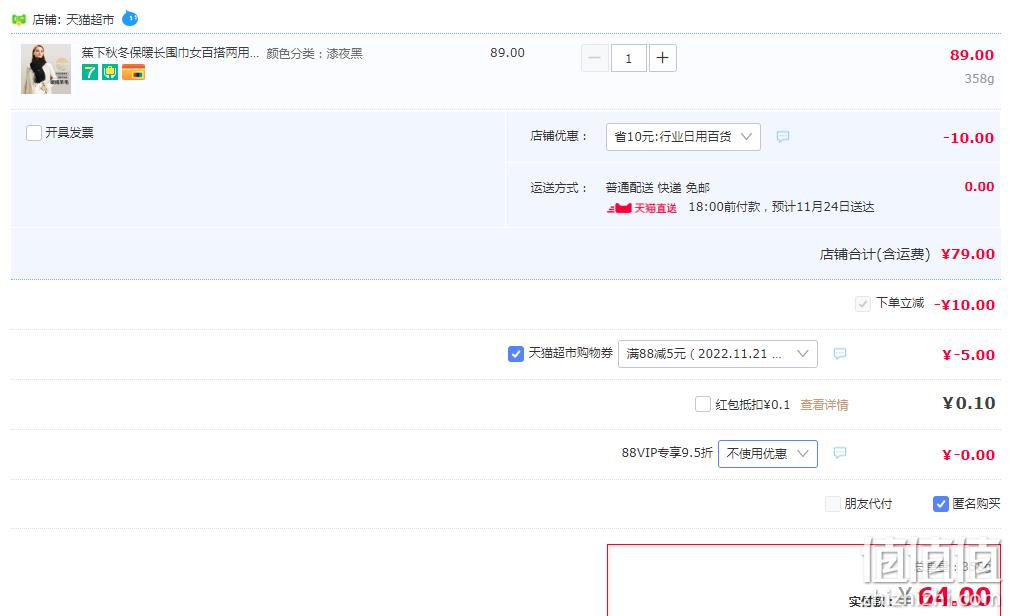This screenshot has width=1011, height=616.
Task: Click the quantity input field showing 1
Action: [629, 58]
